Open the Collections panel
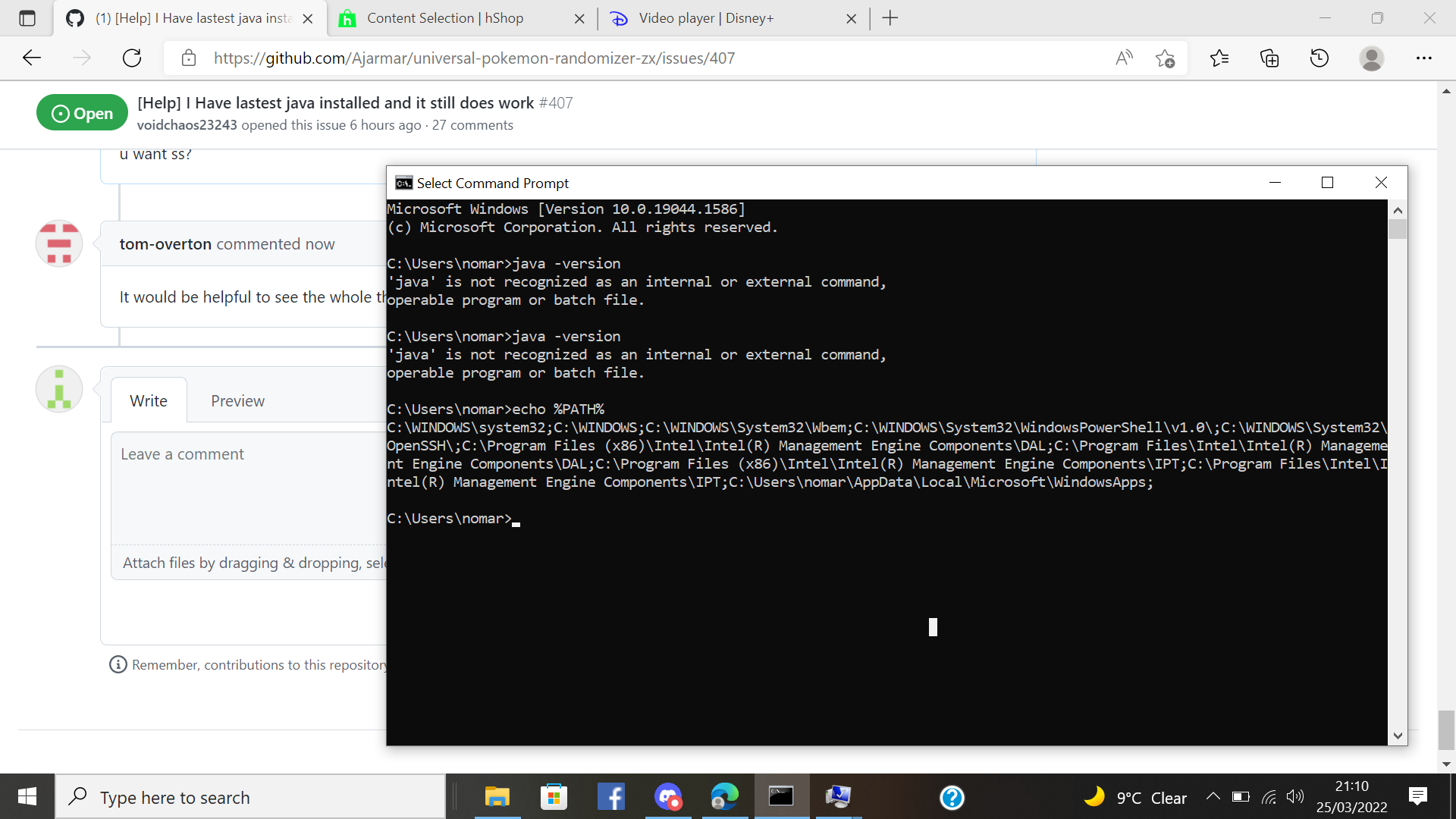Screen dimensions: 1456x819 1269,58
